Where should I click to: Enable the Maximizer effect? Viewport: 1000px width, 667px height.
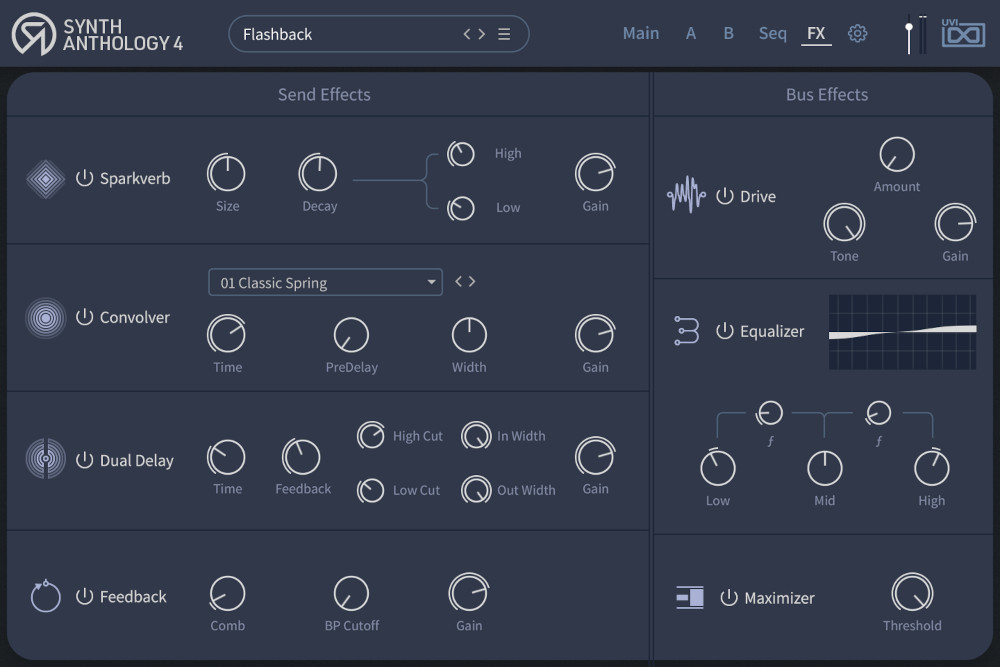point(728,597)
